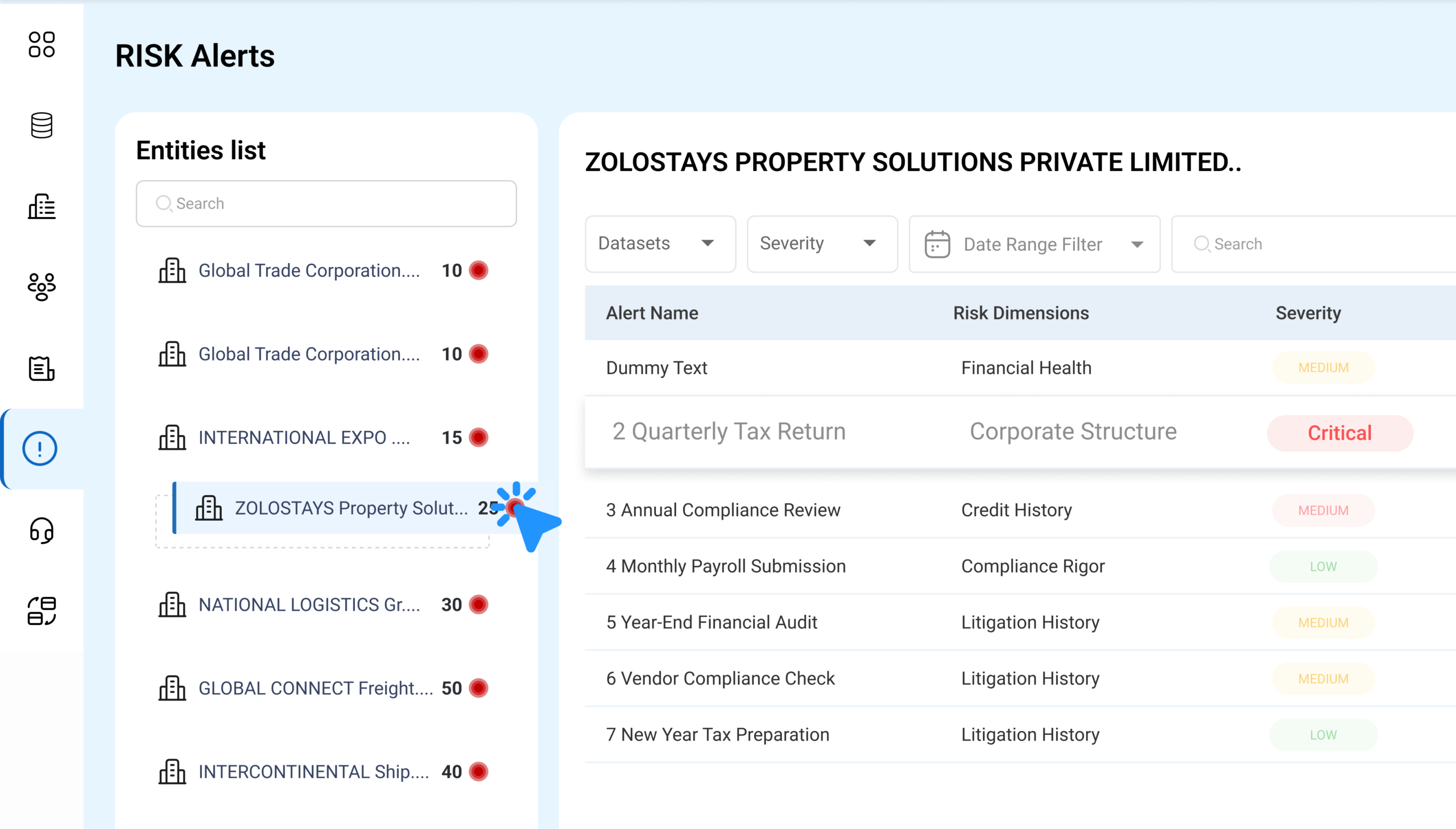The image size is (1456, 829).
Task: Open GLOBAL CONNECT Freight entity
Action: [x=315, y=689]
